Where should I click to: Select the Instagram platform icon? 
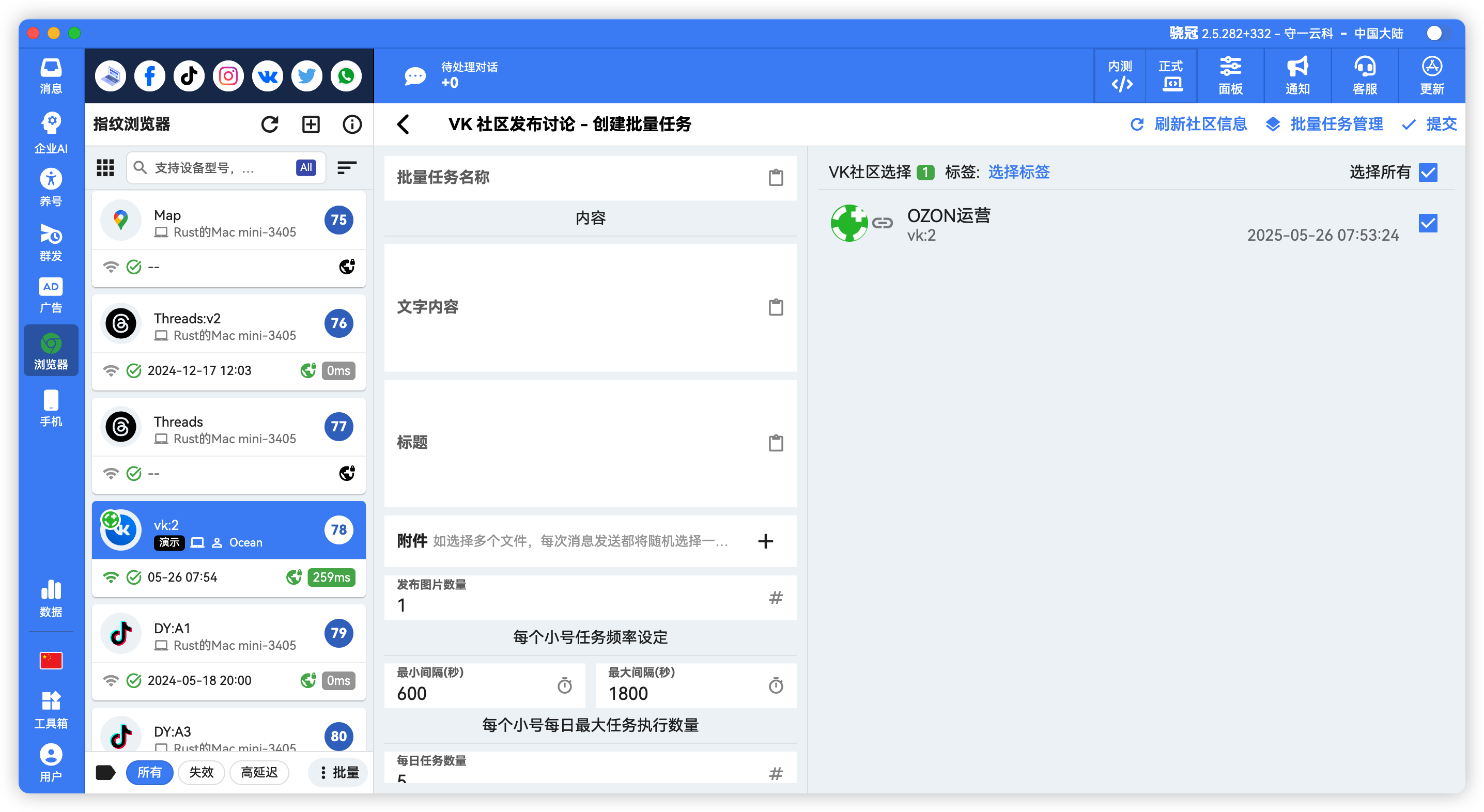pyautogui.click(x=228, y=75)
